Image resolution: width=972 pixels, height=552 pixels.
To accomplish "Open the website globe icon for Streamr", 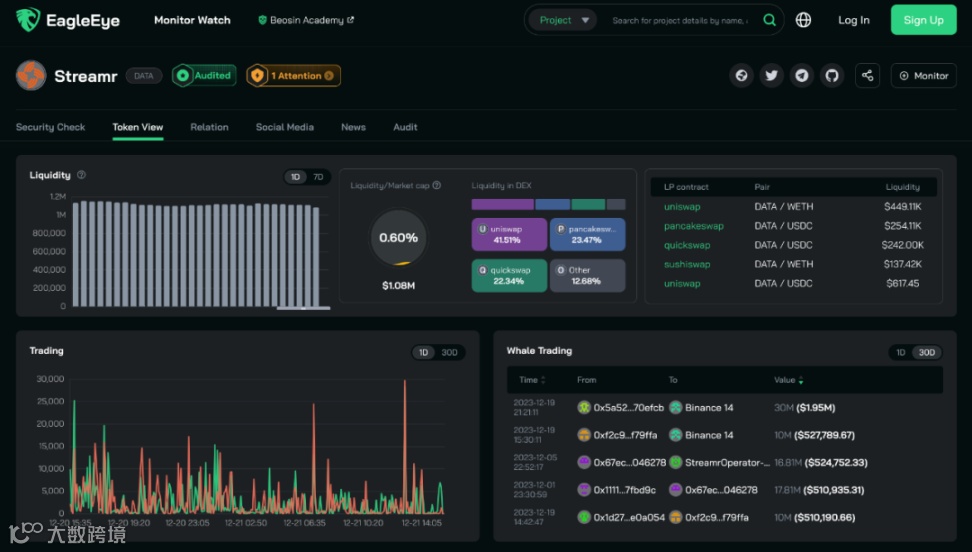I will pyautogui.click(x=741, y=76).
